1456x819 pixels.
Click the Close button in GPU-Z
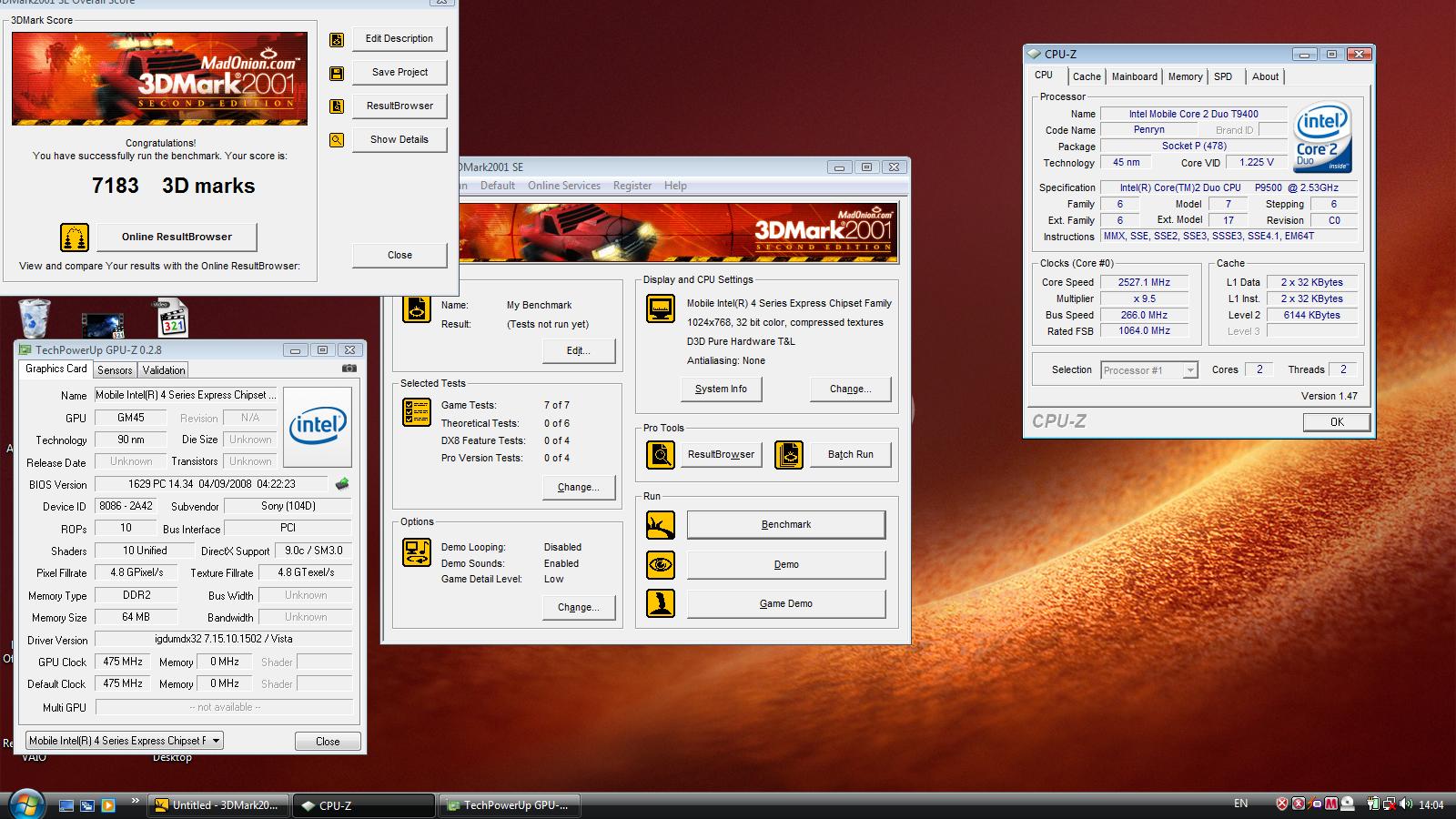click(328, 742)
